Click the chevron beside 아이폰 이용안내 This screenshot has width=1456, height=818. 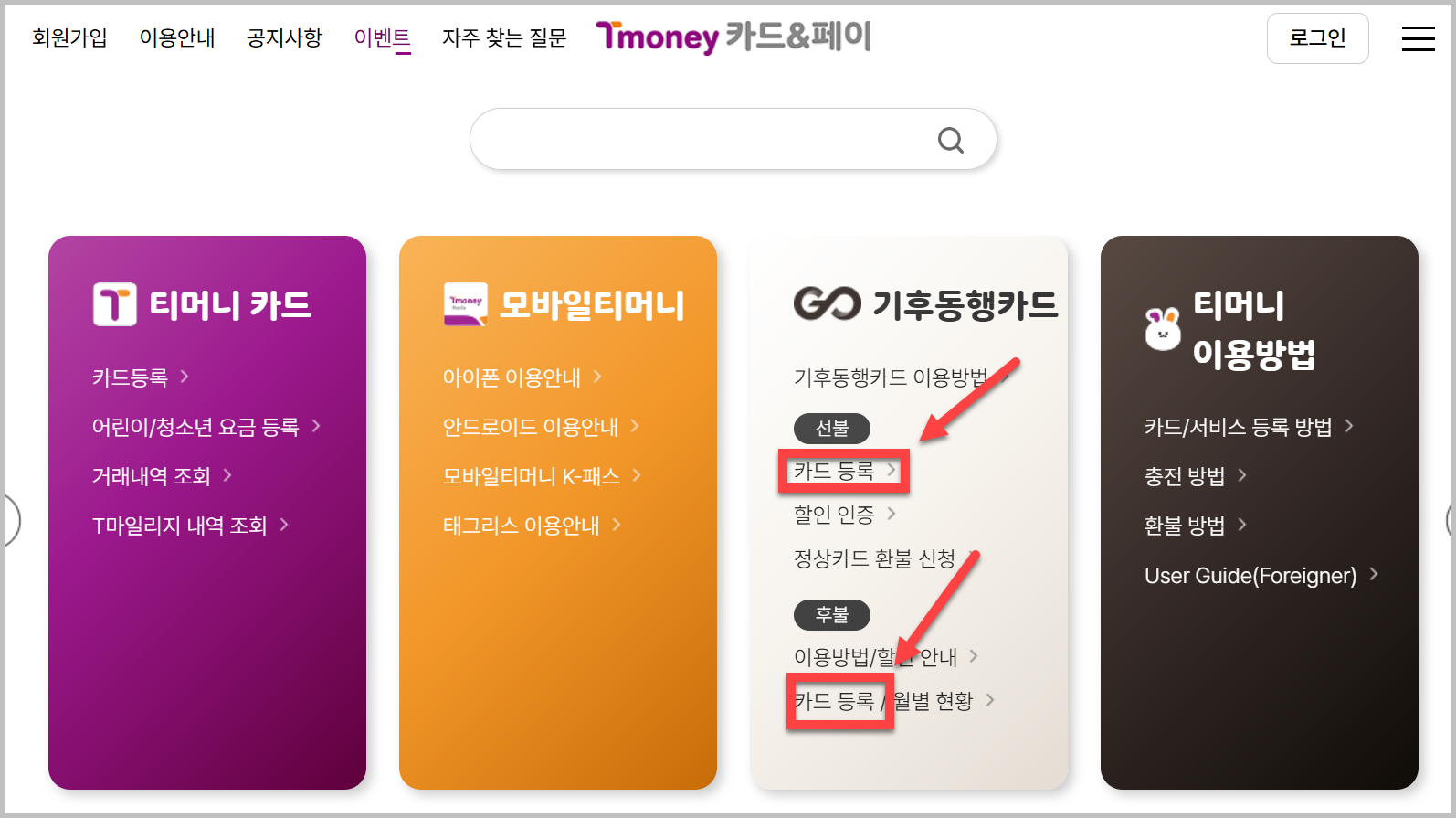point(597,377)
